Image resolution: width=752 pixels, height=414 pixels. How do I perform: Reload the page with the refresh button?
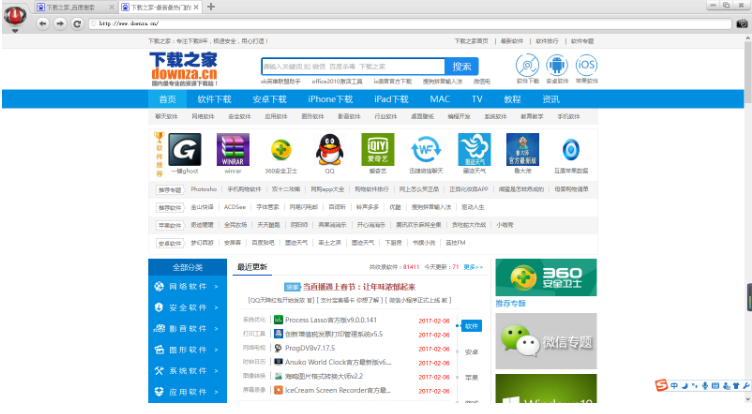(77, 24)
